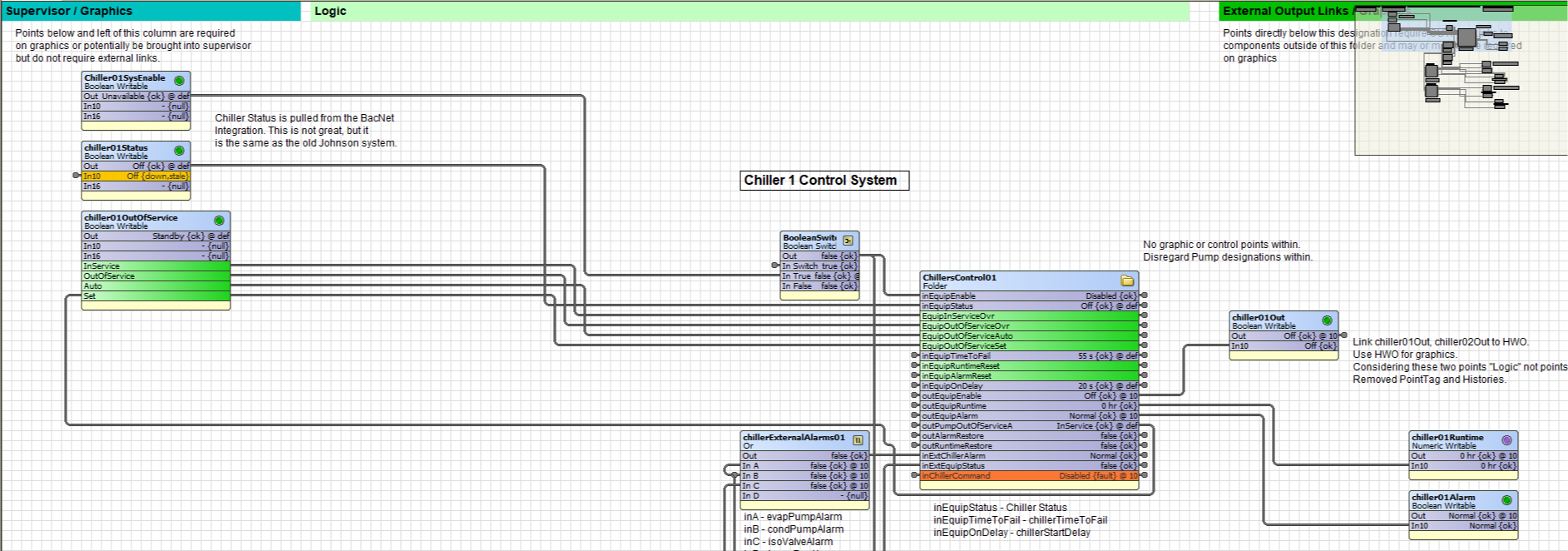The width and height of the screenshot is (1568, 551).
Task: Click the Set action on chiller01OutOfService
Action: point(156,296)
